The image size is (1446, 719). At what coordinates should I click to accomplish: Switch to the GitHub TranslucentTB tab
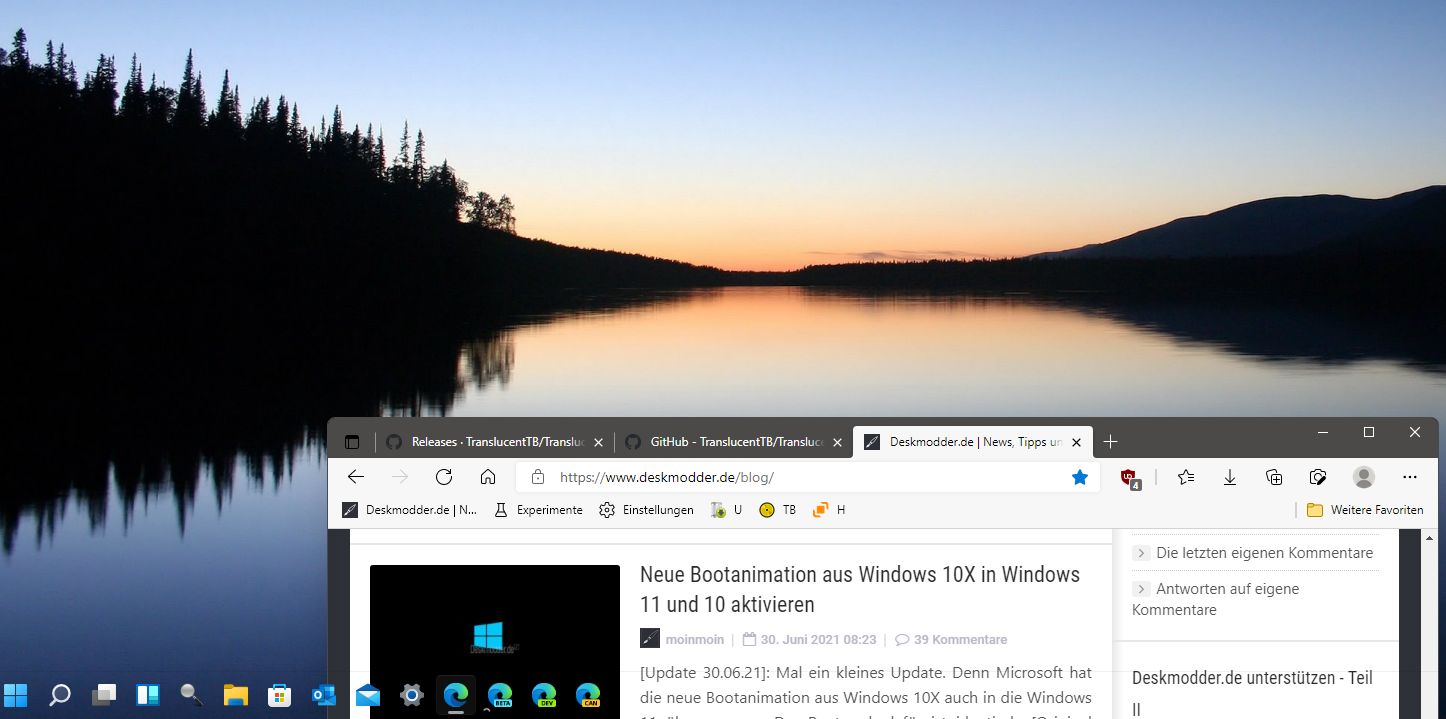click(x=730, y=442)
